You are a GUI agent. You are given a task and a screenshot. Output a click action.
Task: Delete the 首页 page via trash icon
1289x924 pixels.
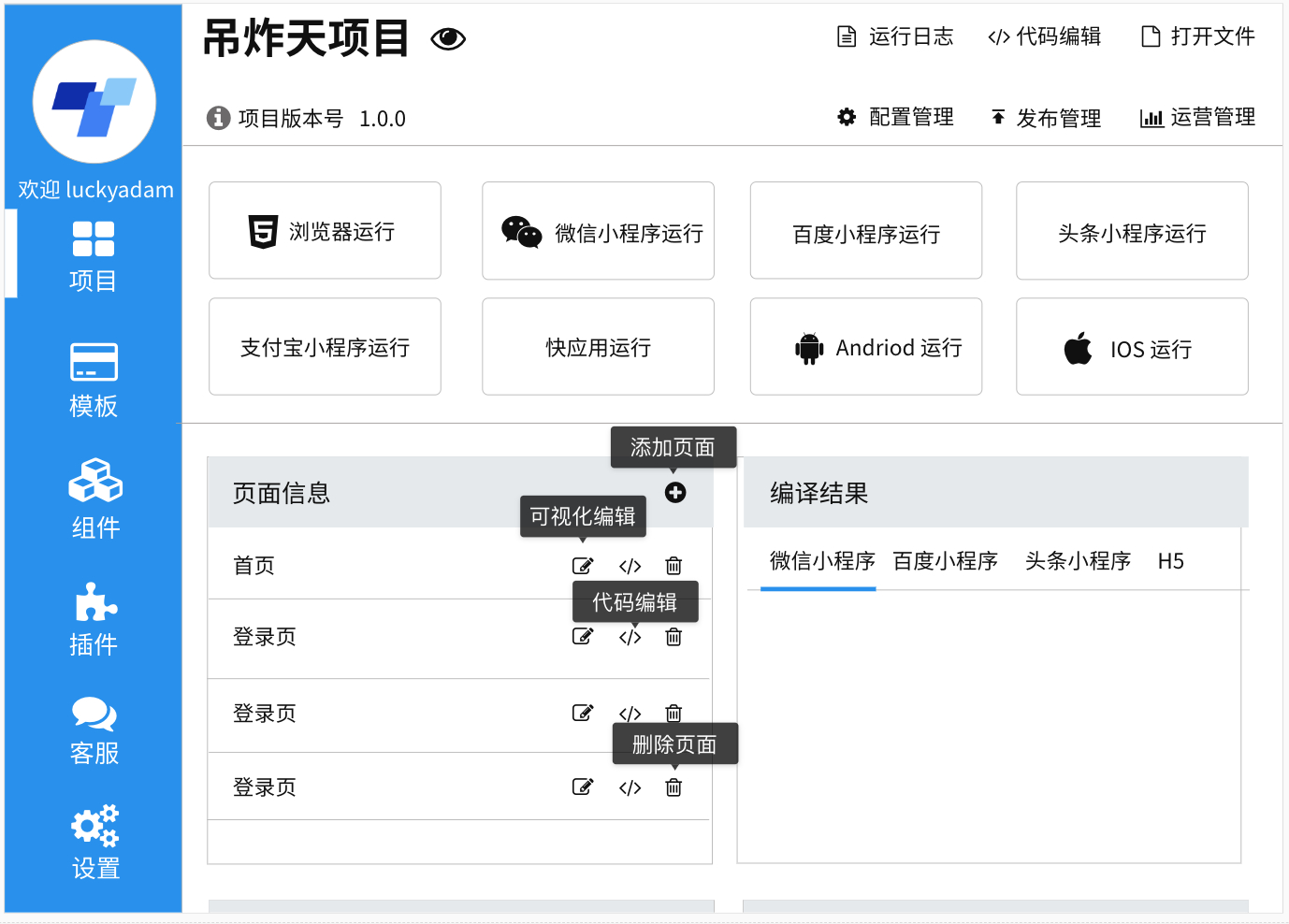click(673, 565)
